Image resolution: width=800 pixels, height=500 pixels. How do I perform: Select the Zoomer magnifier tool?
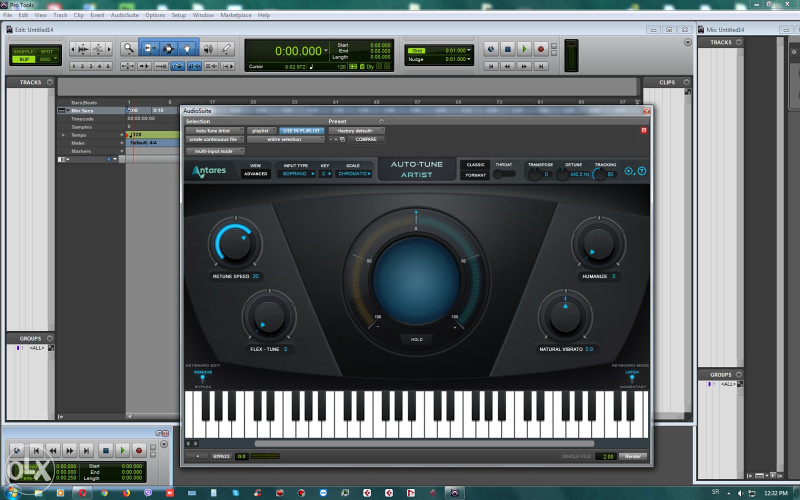[129, 48]
